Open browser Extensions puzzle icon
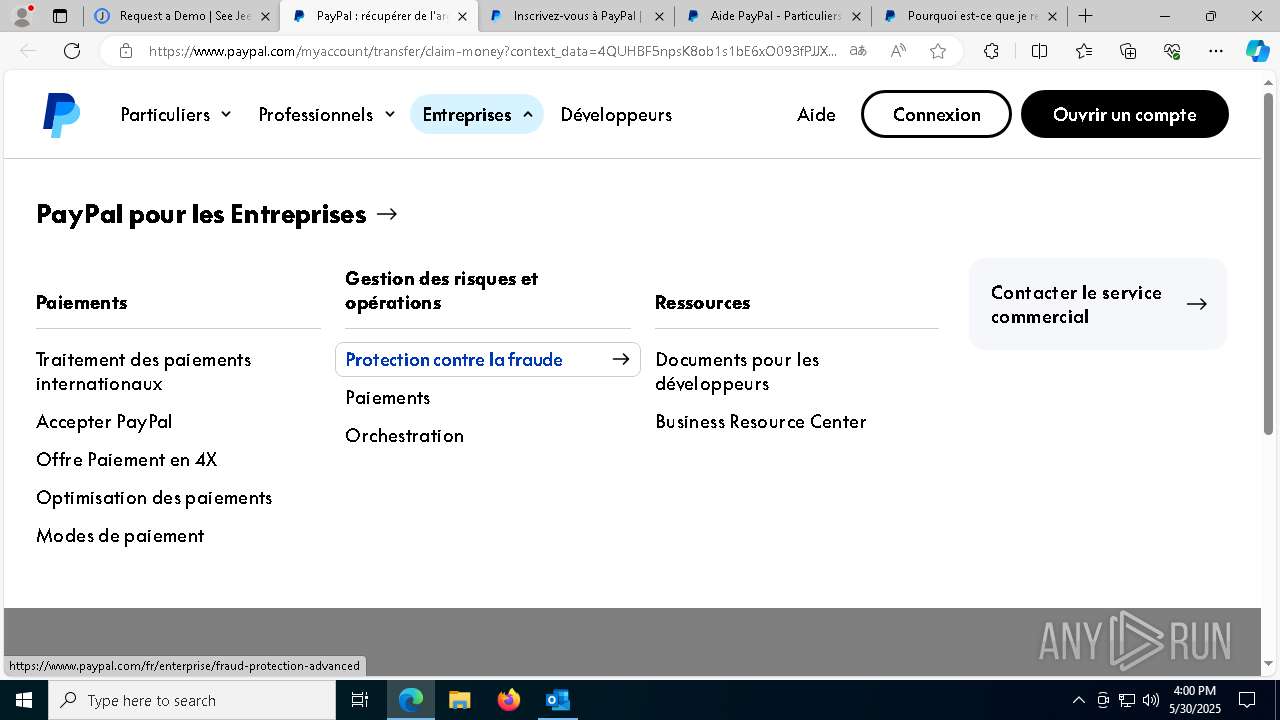 coord(991,51)
